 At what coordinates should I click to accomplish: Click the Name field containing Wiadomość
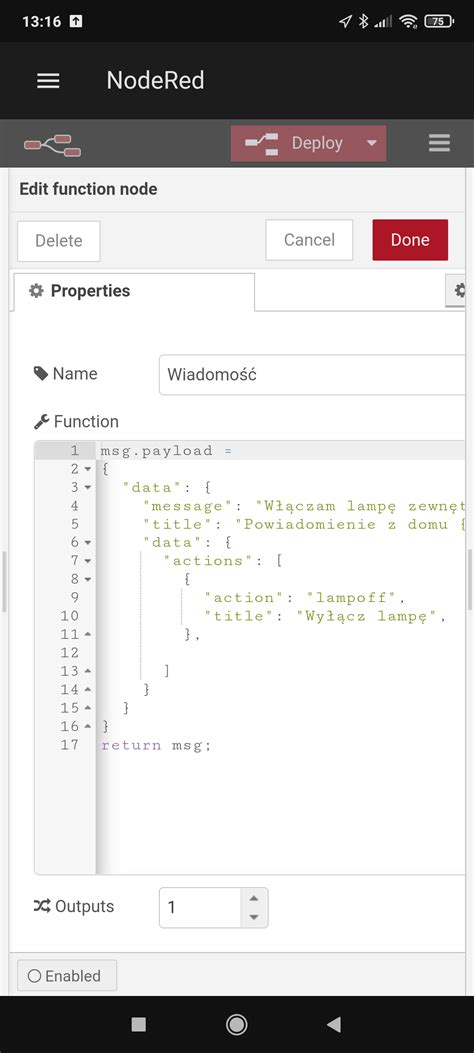coord(312,375)
